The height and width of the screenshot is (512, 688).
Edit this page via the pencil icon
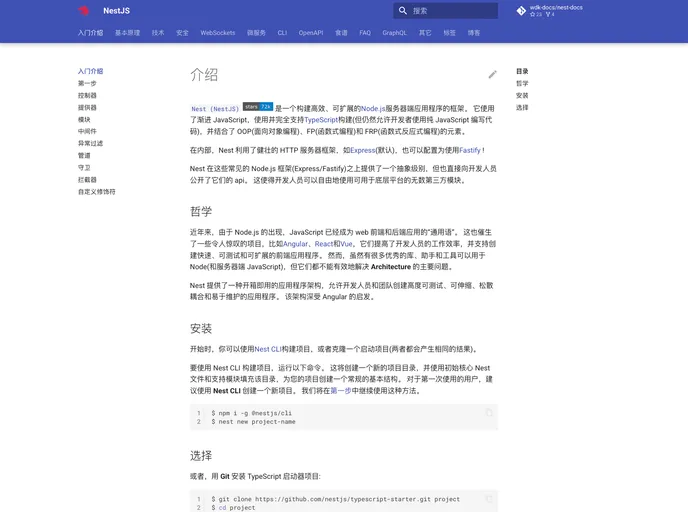tap(492, 75)
